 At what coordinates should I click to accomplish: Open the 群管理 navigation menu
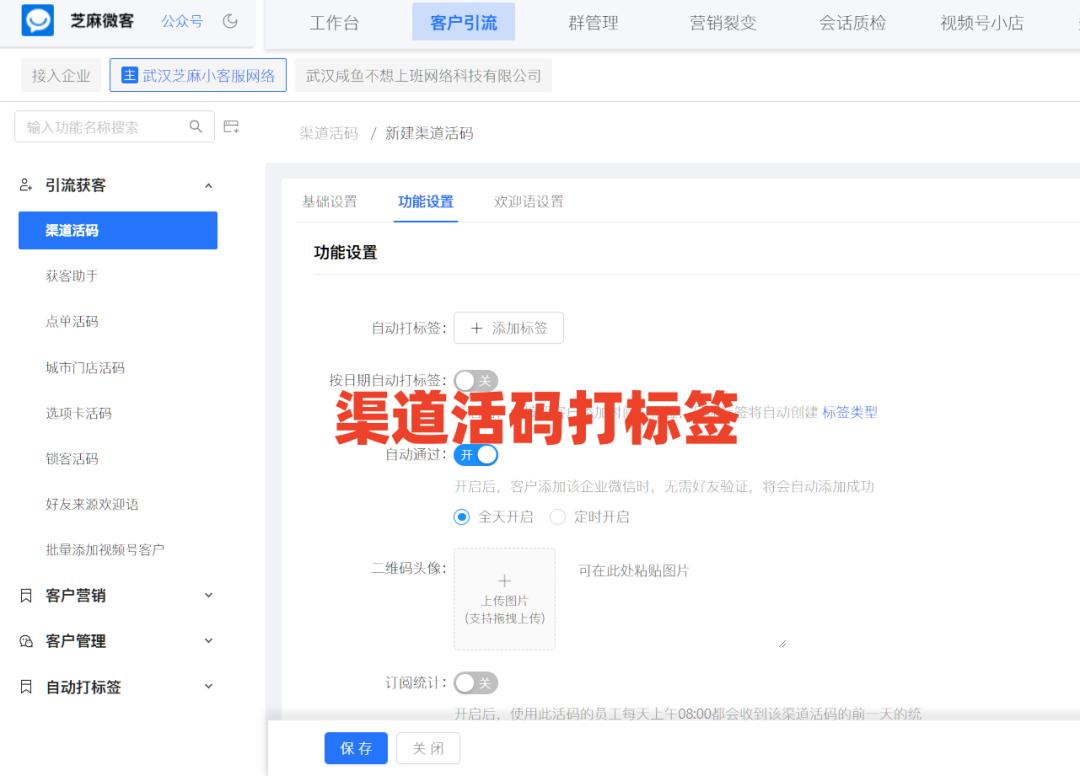(x=592, y=22)
